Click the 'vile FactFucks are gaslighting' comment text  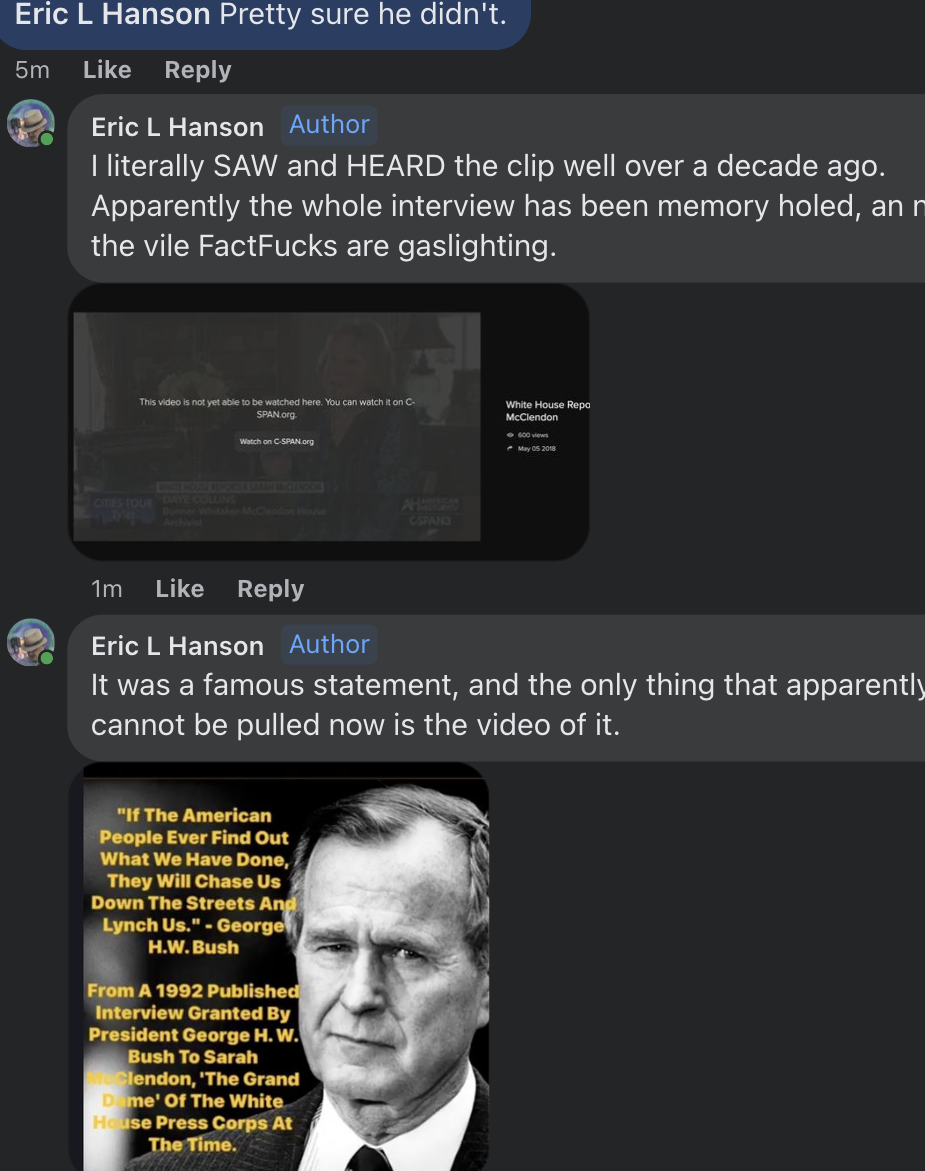(322, 246)
